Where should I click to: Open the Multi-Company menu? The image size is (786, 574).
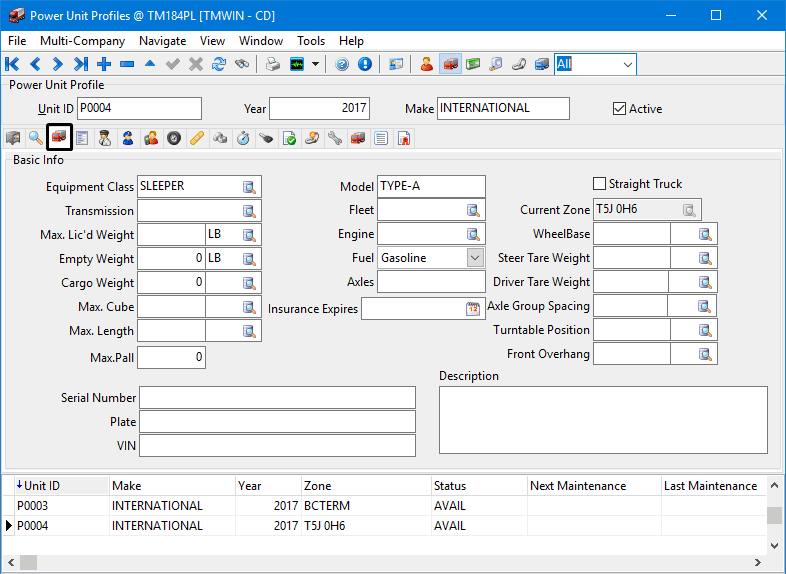[82, 41]
